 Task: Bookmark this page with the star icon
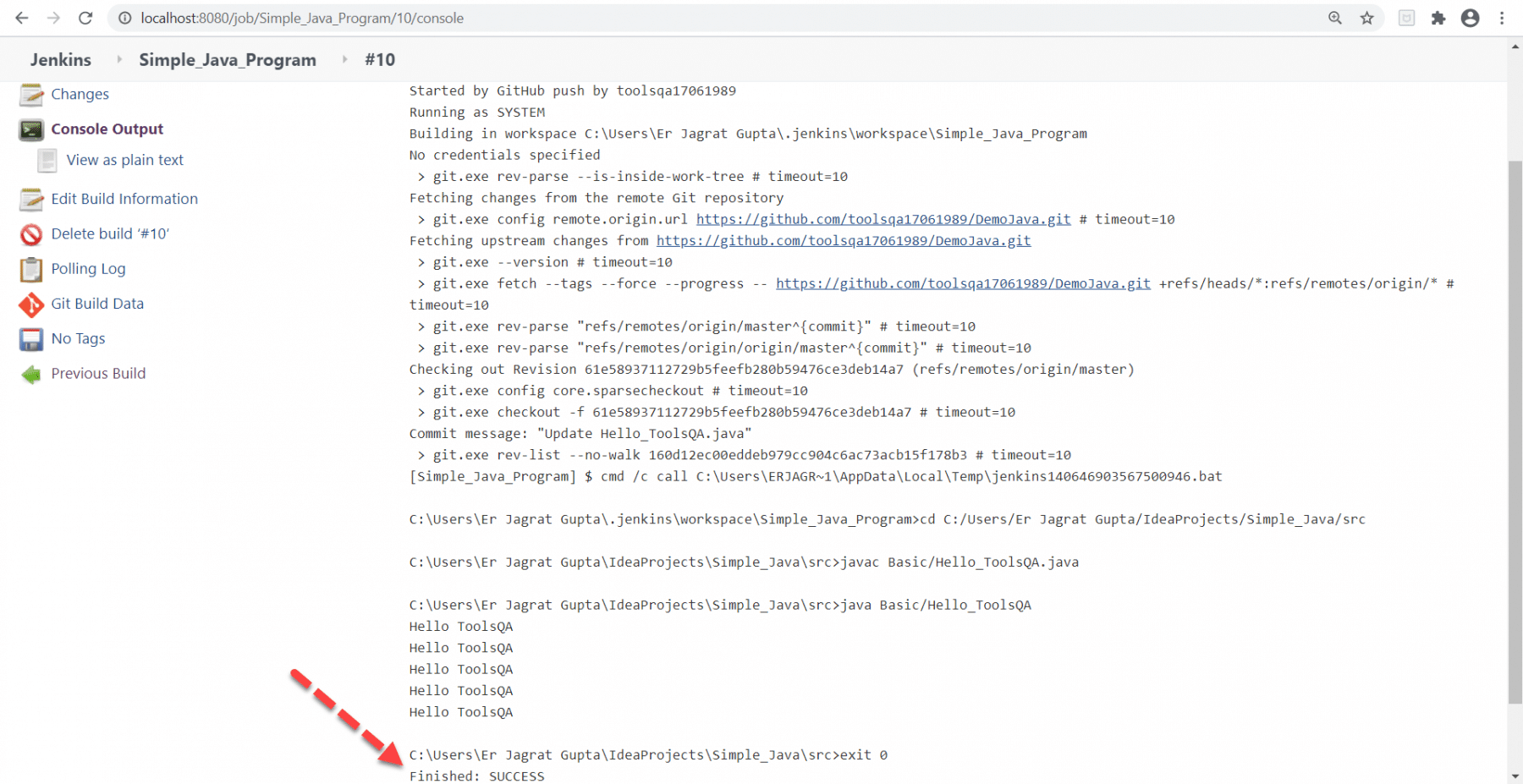click(1367, 18)
